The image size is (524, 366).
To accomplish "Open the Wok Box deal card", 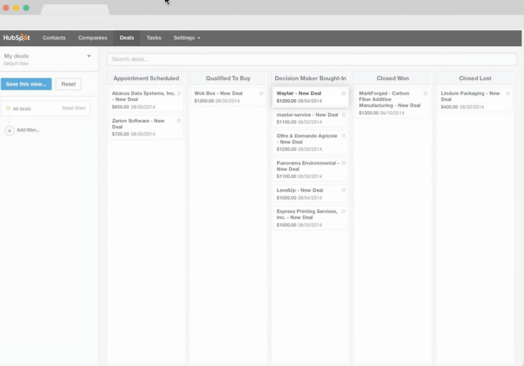I will [x=228, y=97].
